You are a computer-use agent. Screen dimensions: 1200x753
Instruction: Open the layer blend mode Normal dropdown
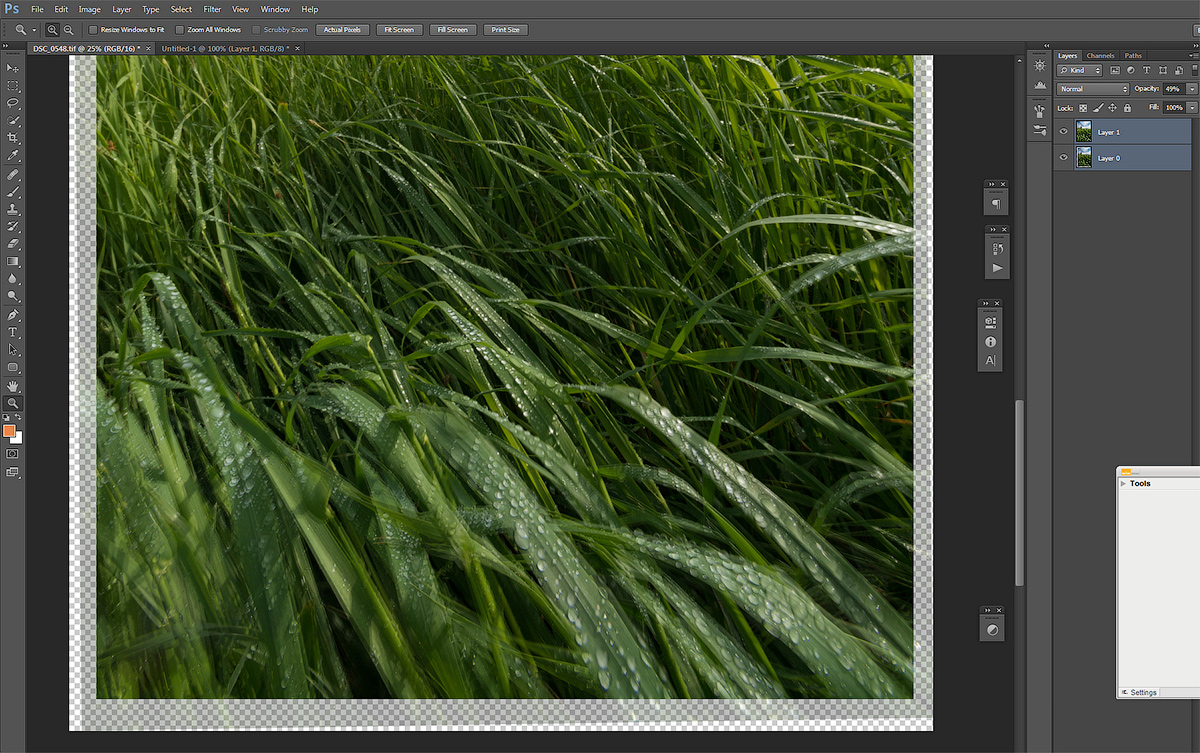click(1093, 89)
